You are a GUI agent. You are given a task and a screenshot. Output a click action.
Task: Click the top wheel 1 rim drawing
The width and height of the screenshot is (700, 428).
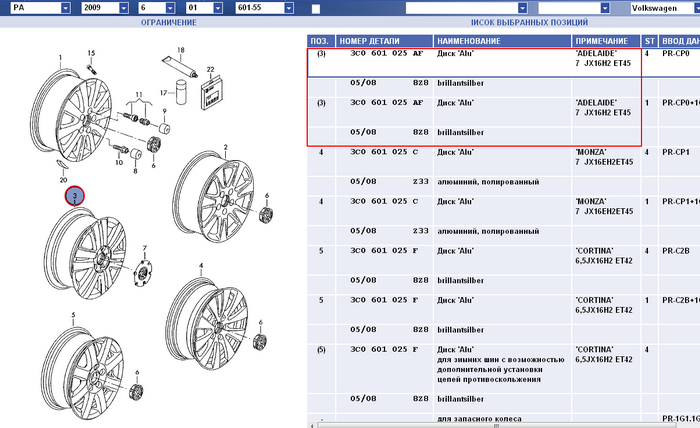tap(71, 115)
